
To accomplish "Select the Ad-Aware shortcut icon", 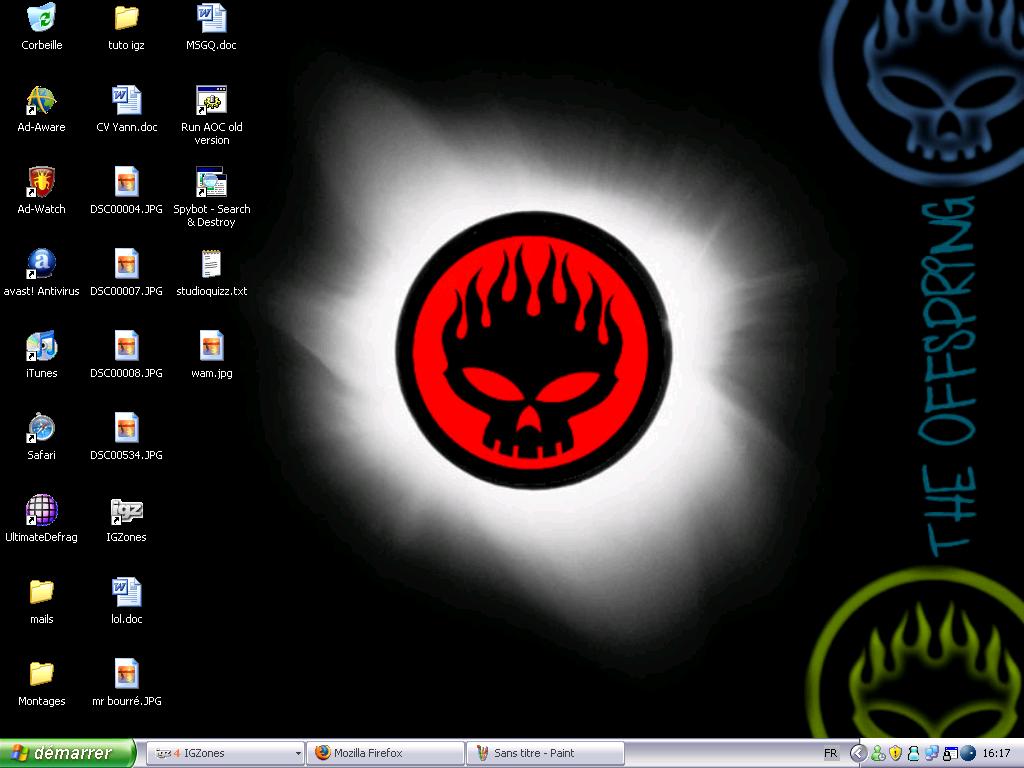I will click(41, 108).
